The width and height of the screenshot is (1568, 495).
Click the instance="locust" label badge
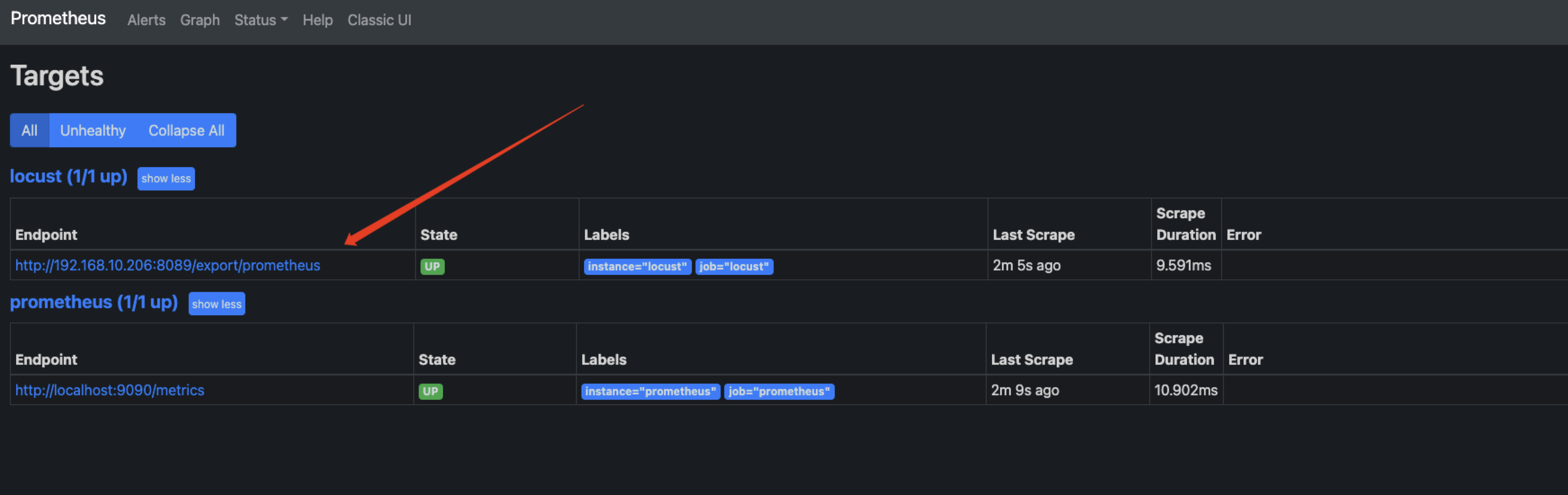click(637, 267)
